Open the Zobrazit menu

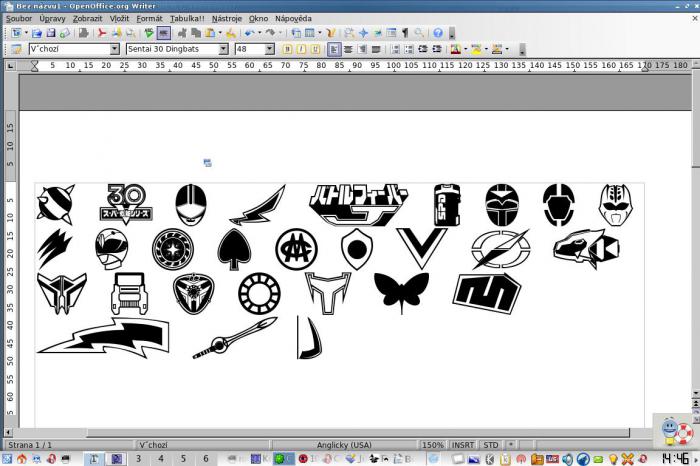click(x=88, y=19)
